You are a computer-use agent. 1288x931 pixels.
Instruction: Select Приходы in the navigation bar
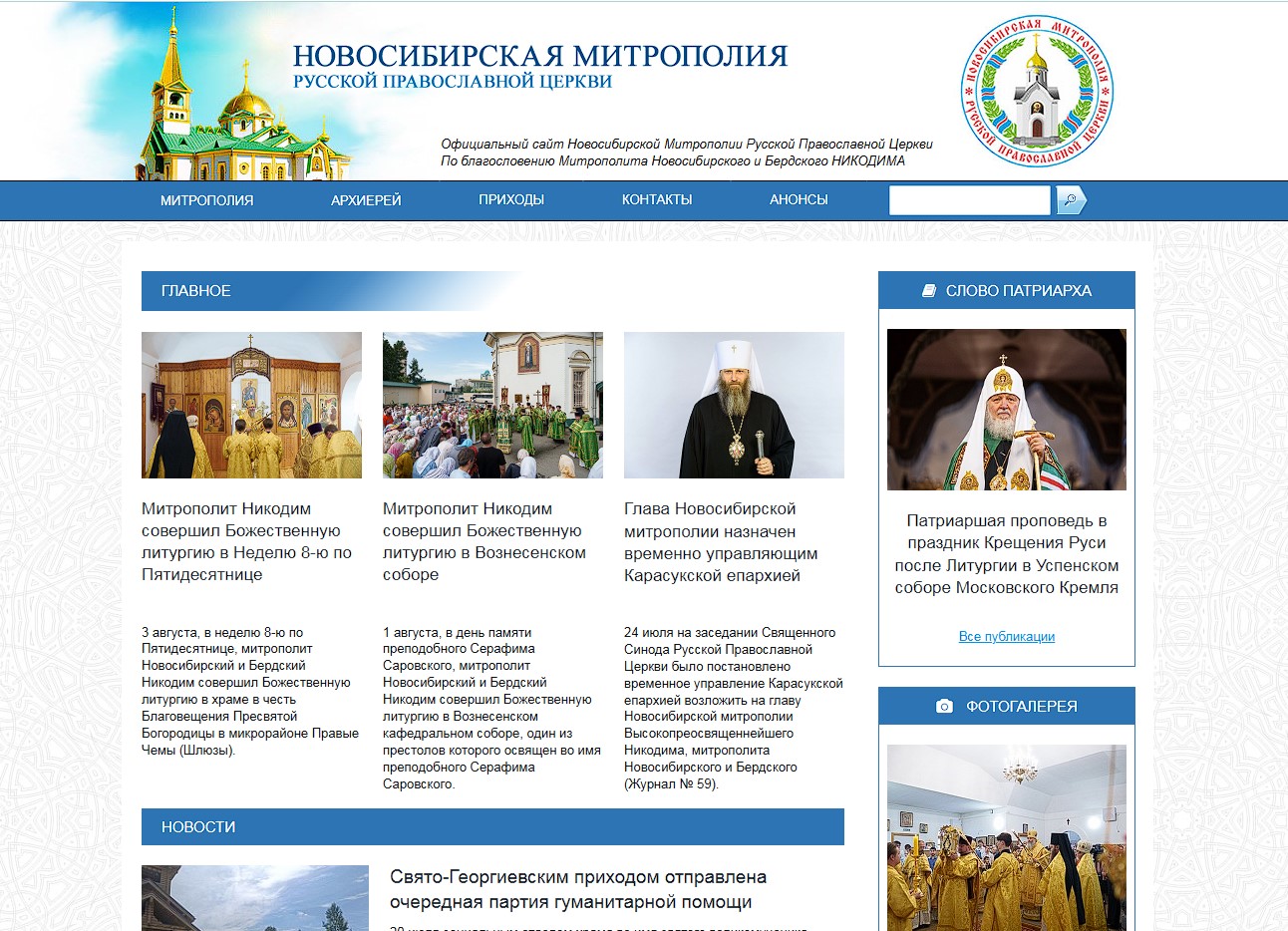coord(511,200)
